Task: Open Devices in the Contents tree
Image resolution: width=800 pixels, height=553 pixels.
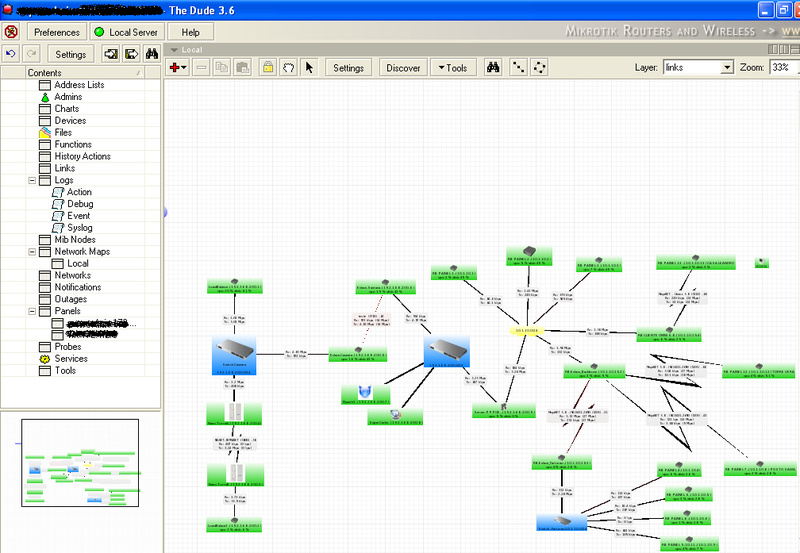Action: pos(70,120)
